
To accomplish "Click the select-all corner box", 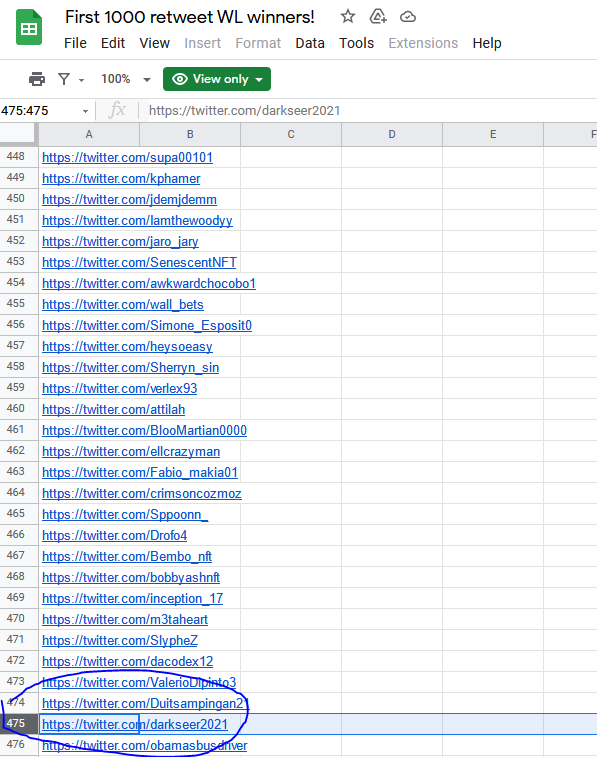I will (19, 134).
